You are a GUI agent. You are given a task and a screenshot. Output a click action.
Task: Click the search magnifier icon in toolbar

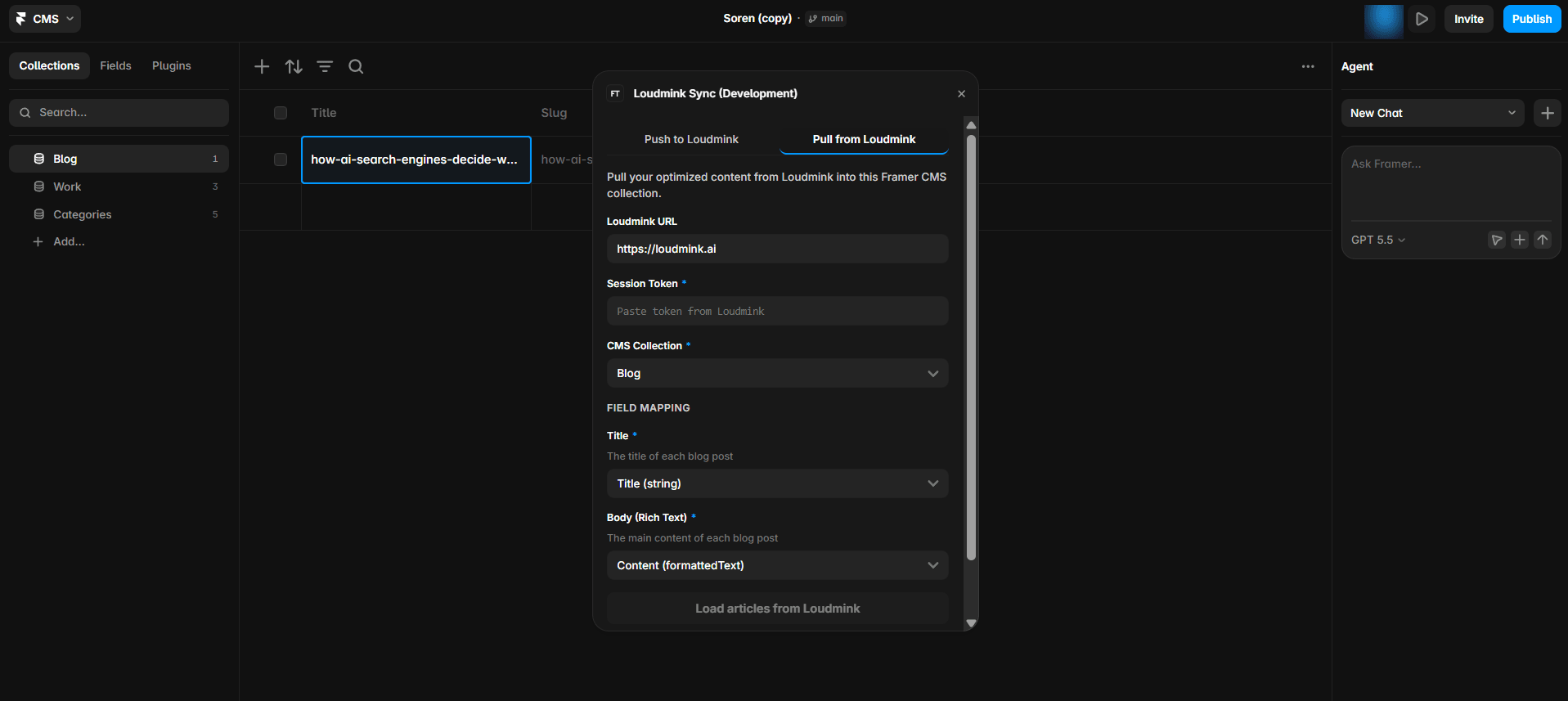(x=356, y=66)
